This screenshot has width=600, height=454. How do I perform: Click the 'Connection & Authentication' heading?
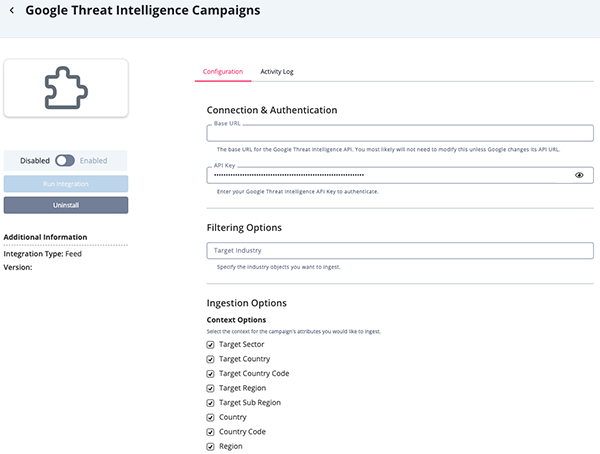tap(272, 110)
